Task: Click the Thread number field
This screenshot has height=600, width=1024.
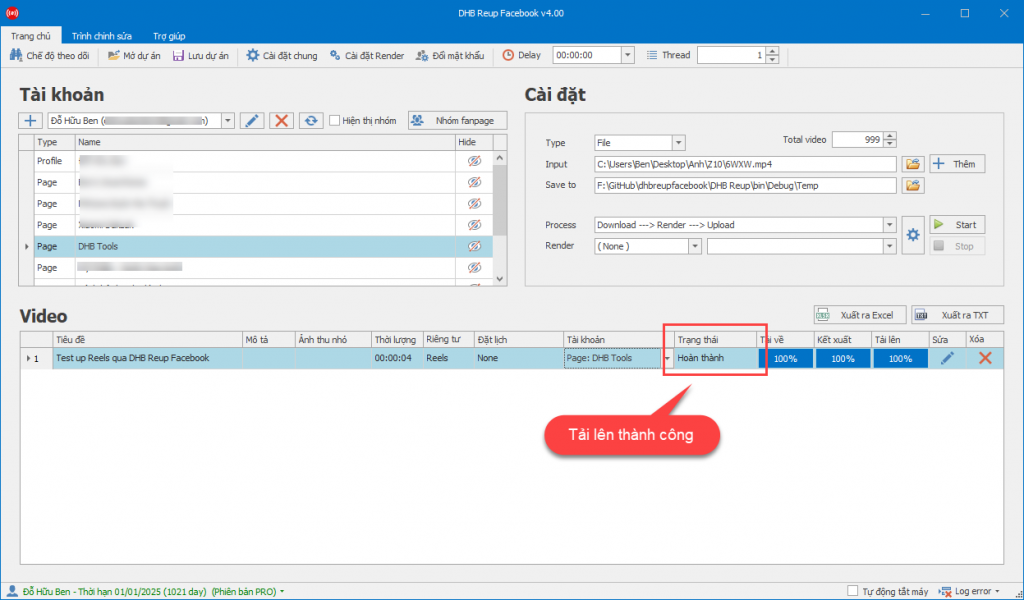Action: 731,55
